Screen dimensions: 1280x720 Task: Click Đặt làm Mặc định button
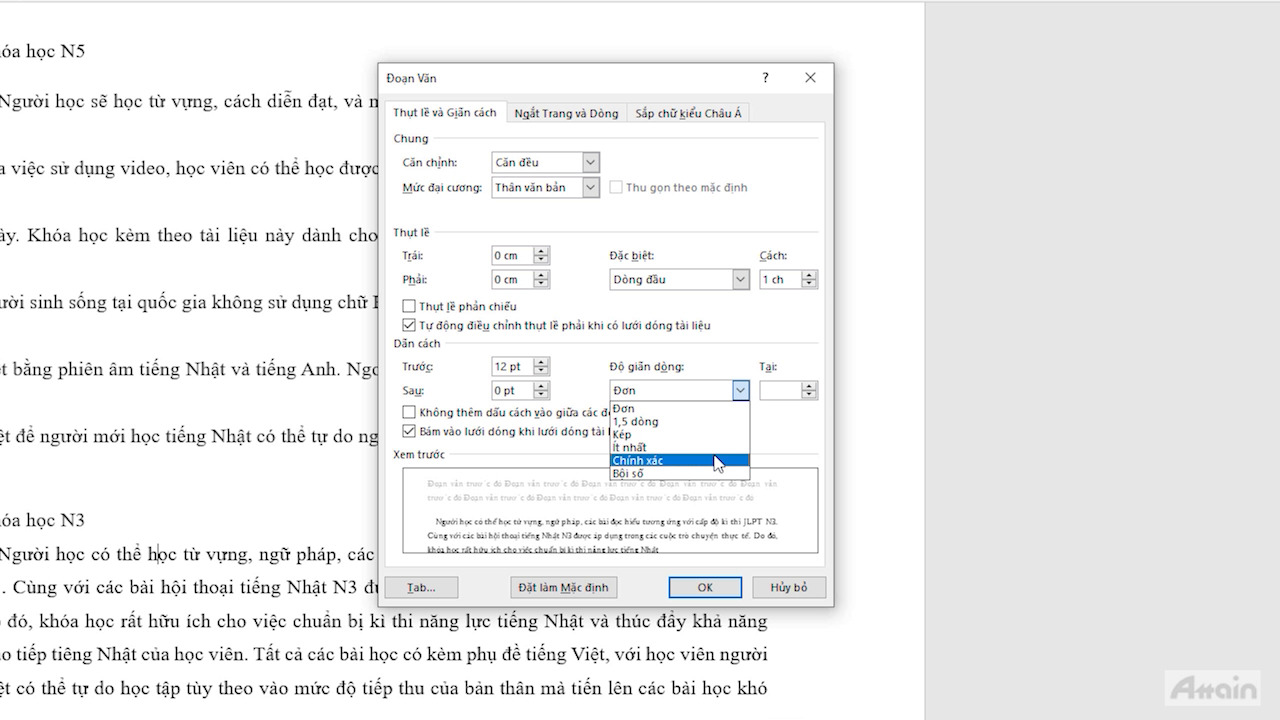point(562,587)
